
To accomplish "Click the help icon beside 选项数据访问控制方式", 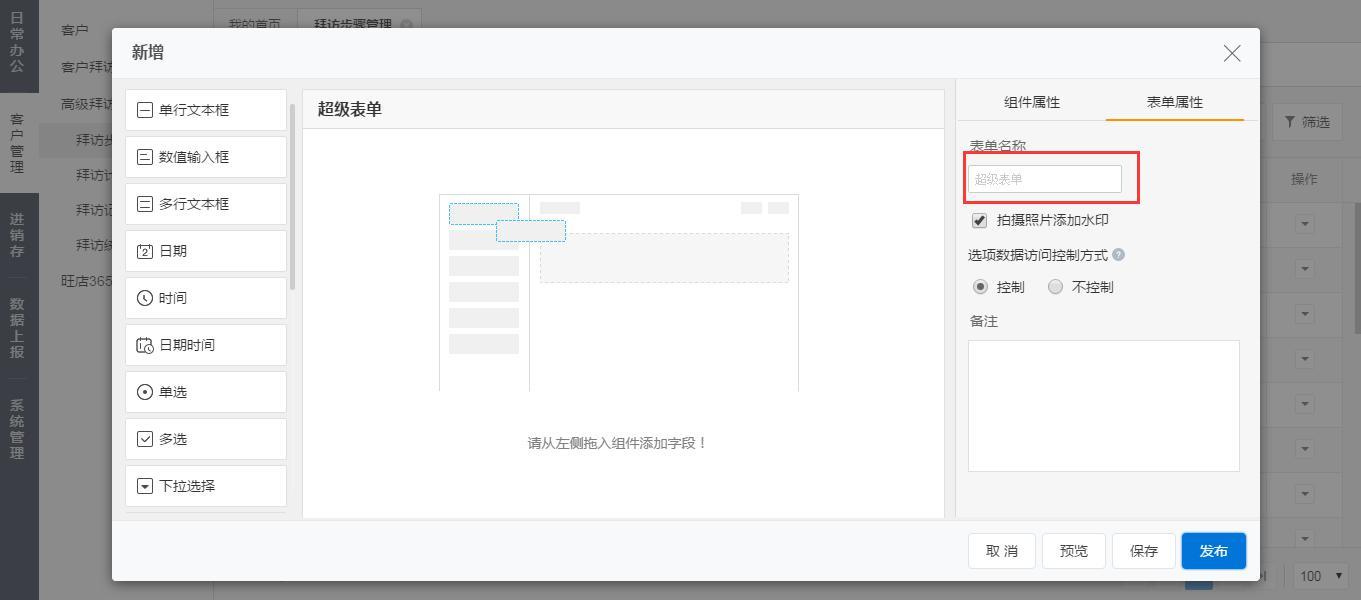I will (1118, 255).
